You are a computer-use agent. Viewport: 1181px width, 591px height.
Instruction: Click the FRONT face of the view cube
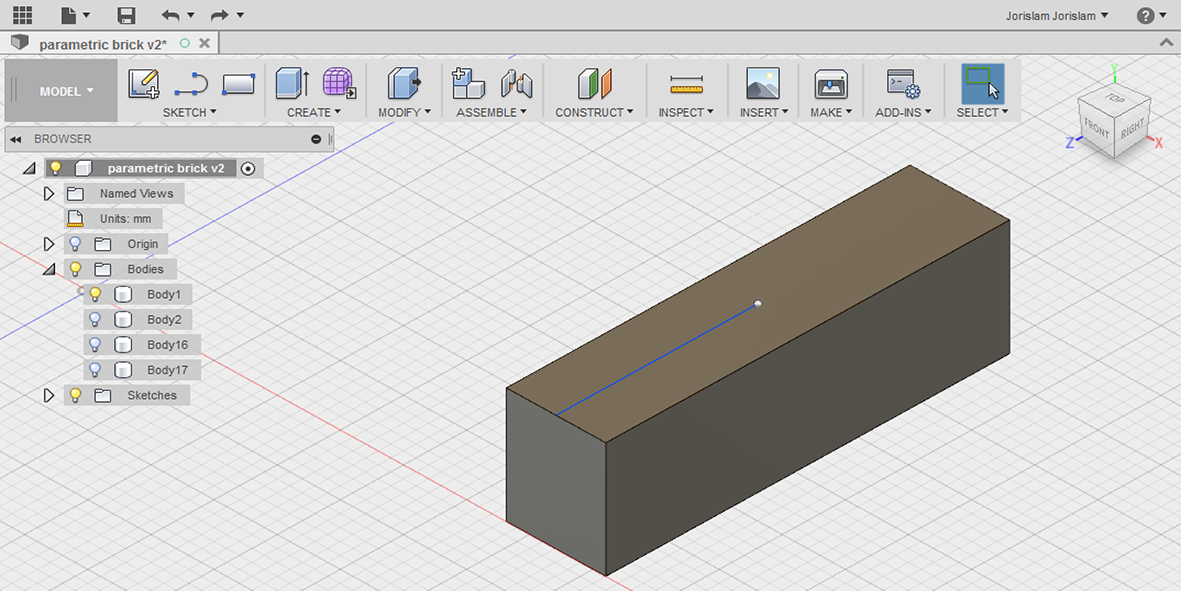coord(1097,129)
